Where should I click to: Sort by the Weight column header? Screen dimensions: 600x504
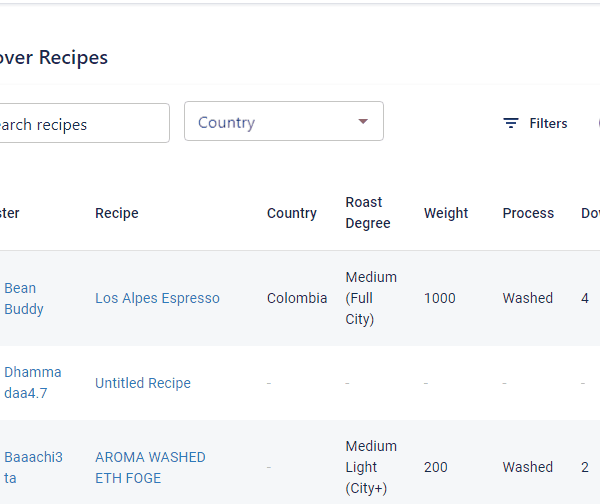pos(446,213)
